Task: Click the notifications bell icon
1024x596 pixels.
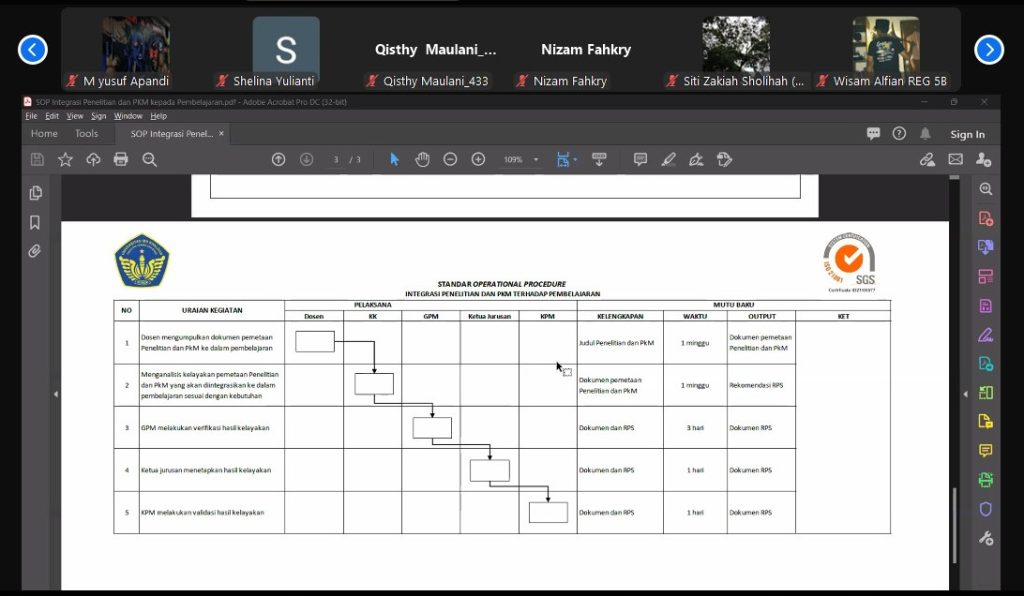Action: pyautogui.click(x=925, y=134)
